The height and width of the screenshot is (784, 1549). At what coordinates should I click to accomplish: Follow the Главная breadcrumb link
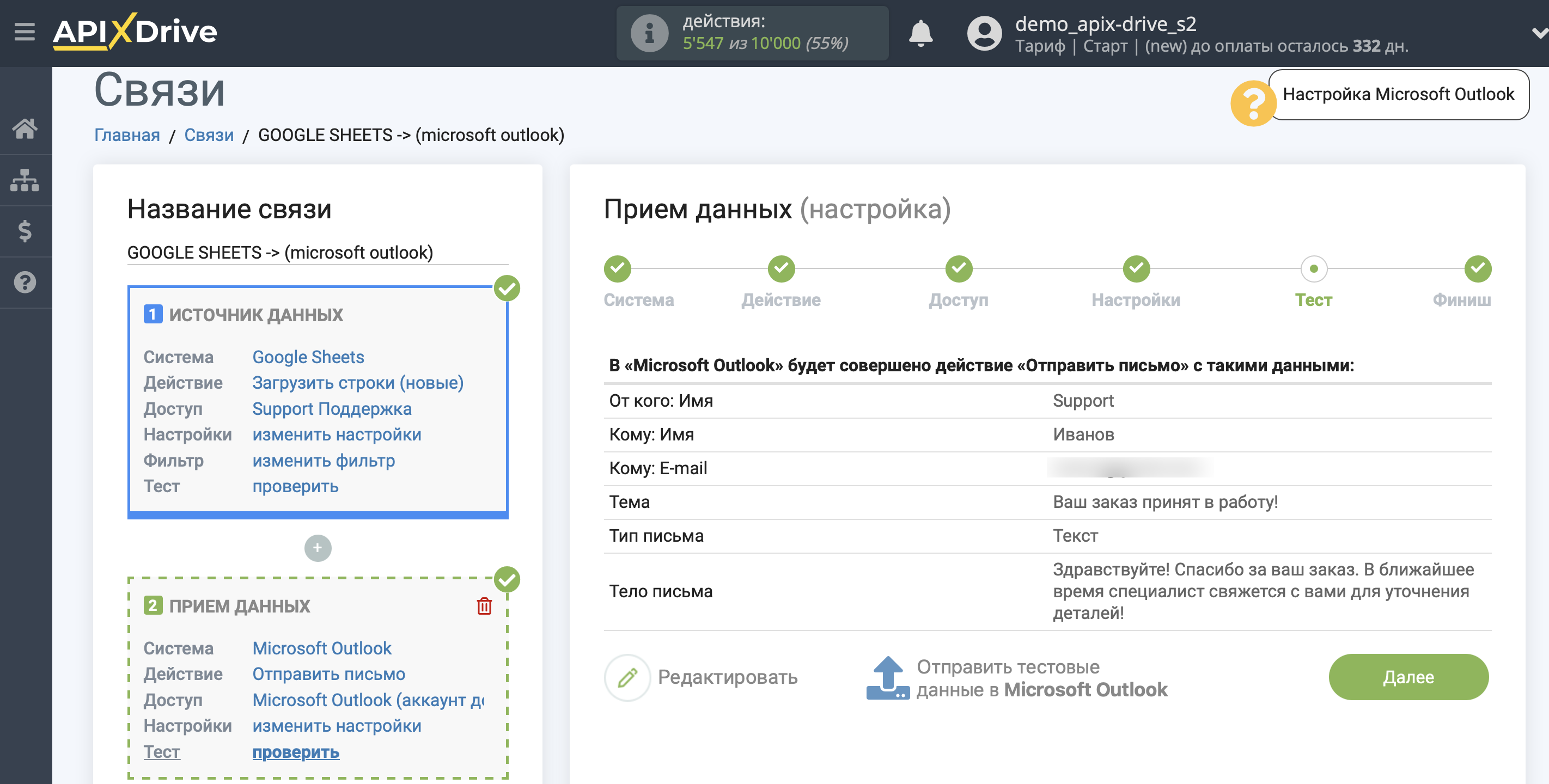127,134
